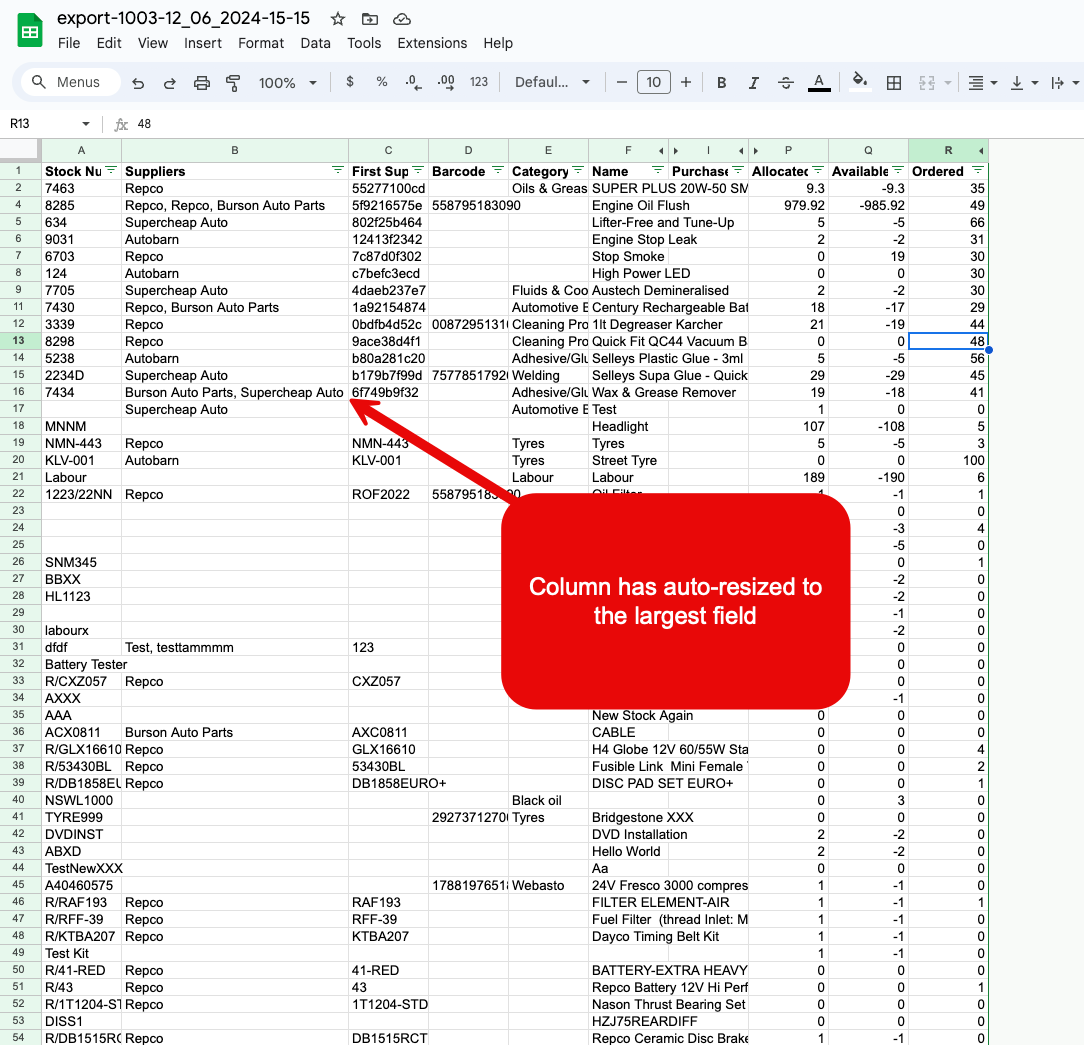
Task: Star the export-1003 spreadsheet
Action: (x=337, y=19)
